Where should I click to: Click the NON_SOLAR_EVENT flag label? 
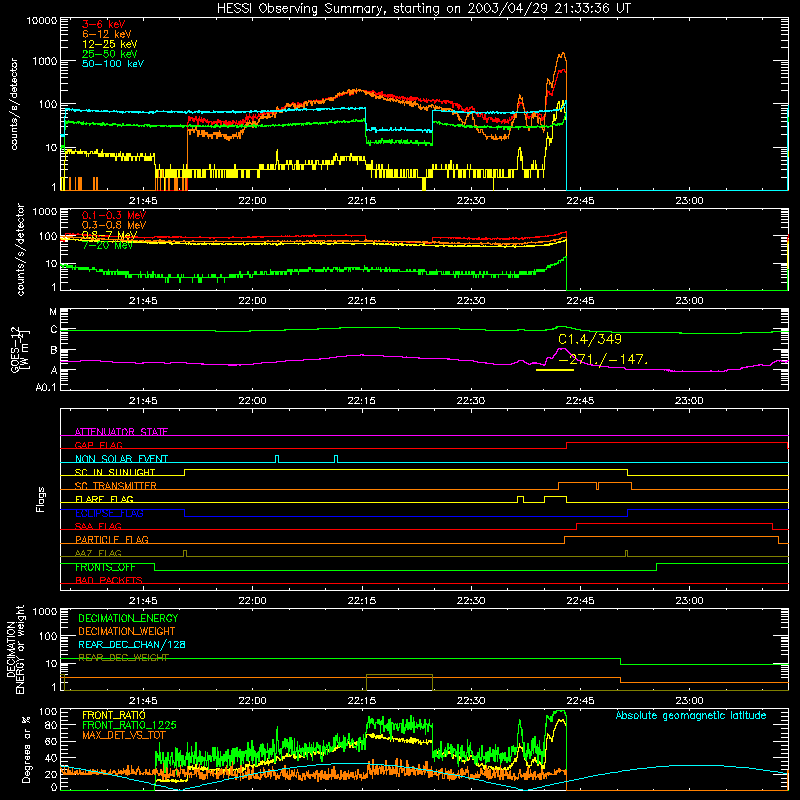click(x=121, y=459)
